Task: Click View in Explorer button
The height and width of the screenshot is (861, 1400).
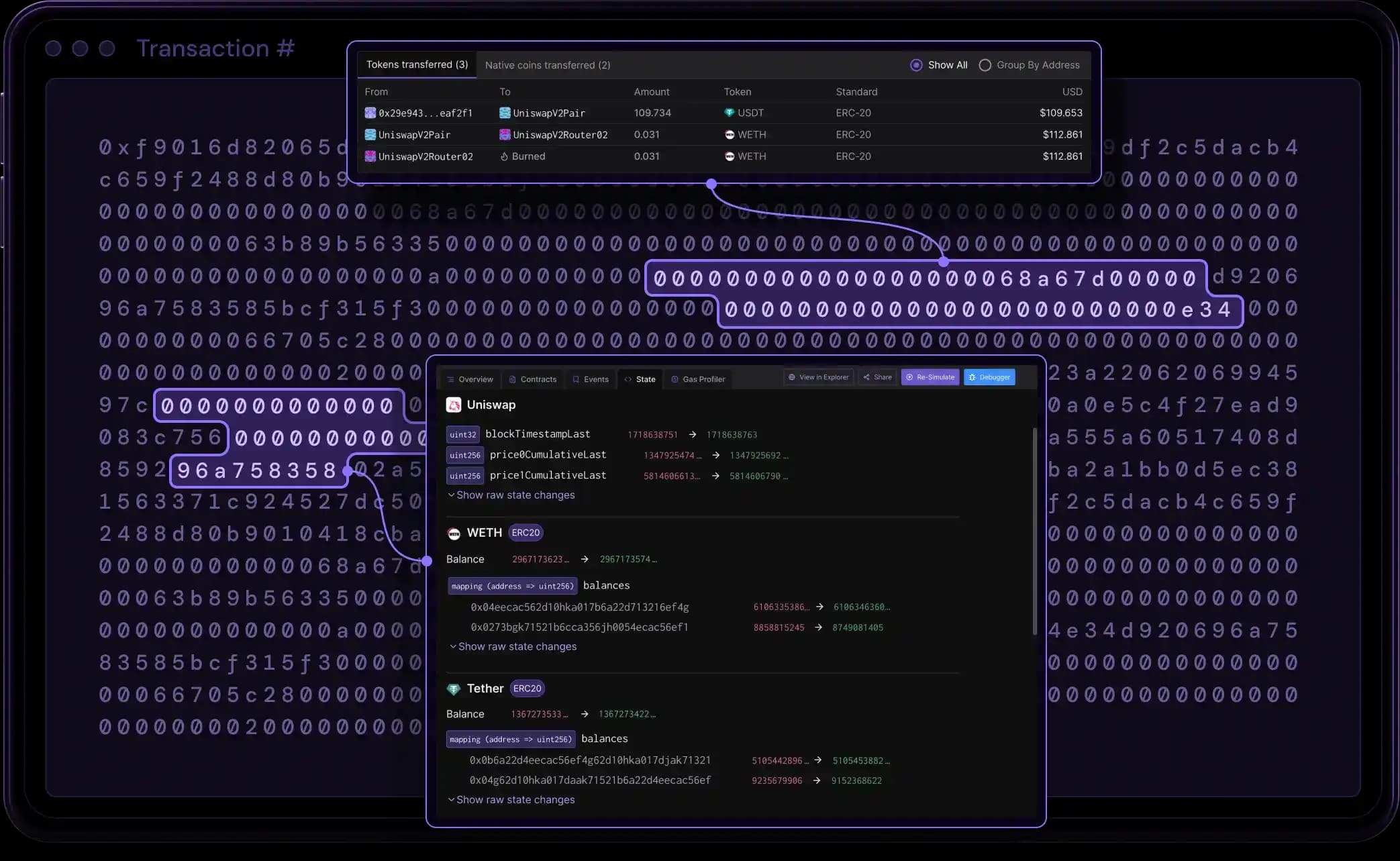Action: (x=818, y=377)
